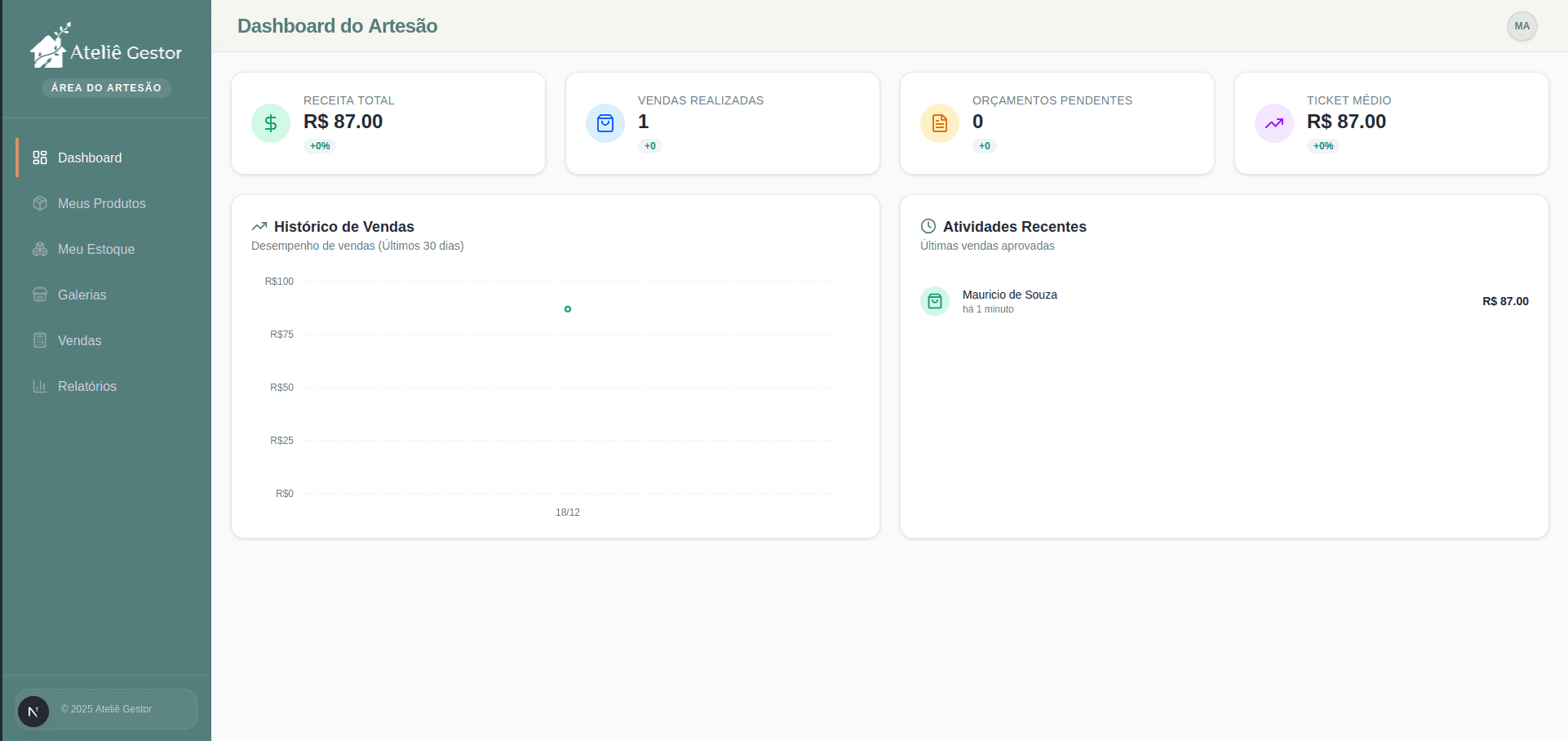Click the ÁREA DO ARTESÃO badge
1568x741 pixels.
pyautogui.click(x=105, y=87)
